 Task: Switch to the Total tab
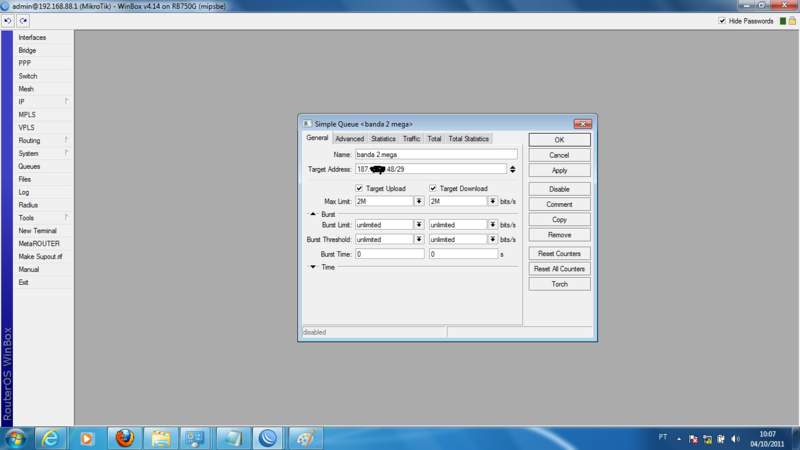[434, 139]
